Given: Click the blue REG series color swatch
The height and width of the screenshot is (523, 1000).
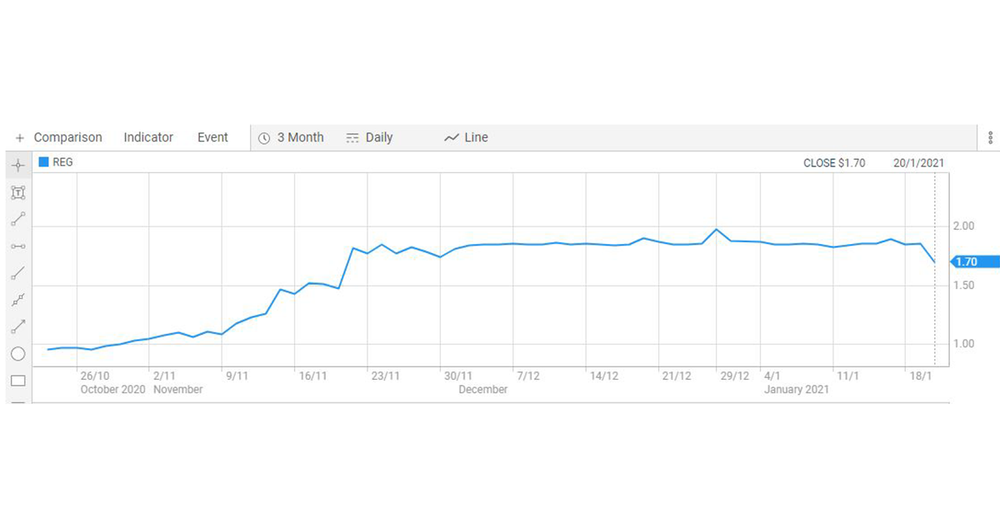Looking at the screenshot, I should click(x=43, y=162).
